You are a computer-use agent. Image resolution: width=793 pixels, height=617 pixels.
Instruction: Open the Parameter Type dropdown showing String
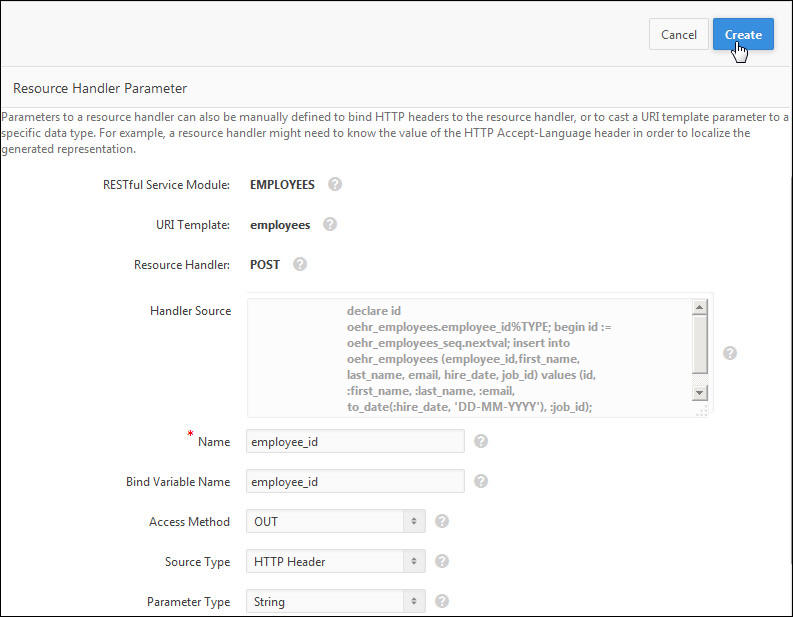(x=336, y=601)
